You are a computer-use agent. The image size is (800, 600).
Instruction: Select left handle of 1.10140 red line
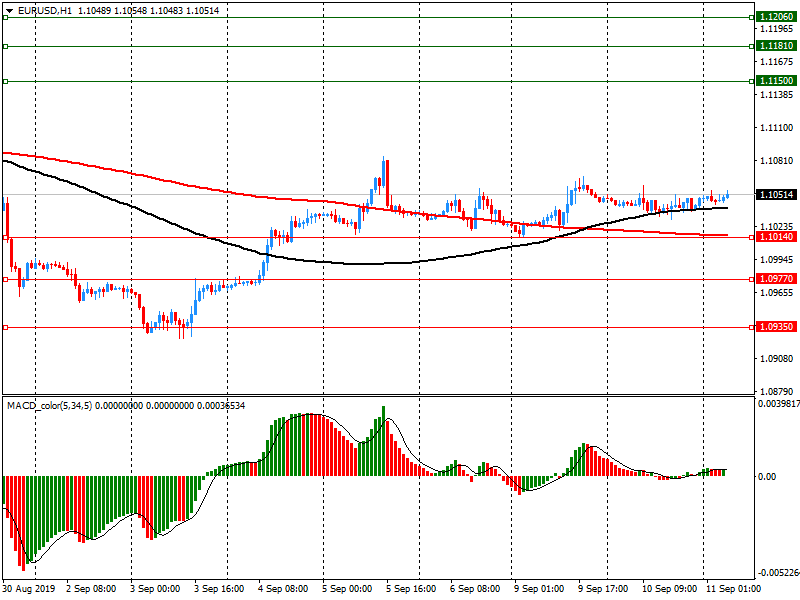(6, 237)
